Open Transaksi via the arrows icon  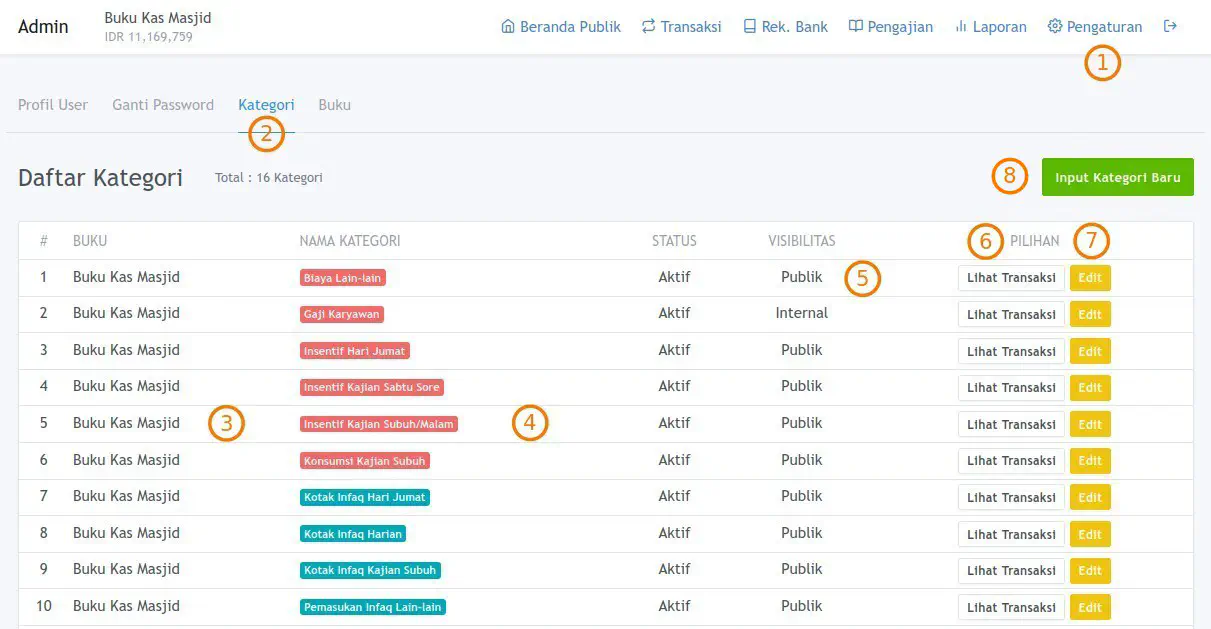tap(648, 27)
